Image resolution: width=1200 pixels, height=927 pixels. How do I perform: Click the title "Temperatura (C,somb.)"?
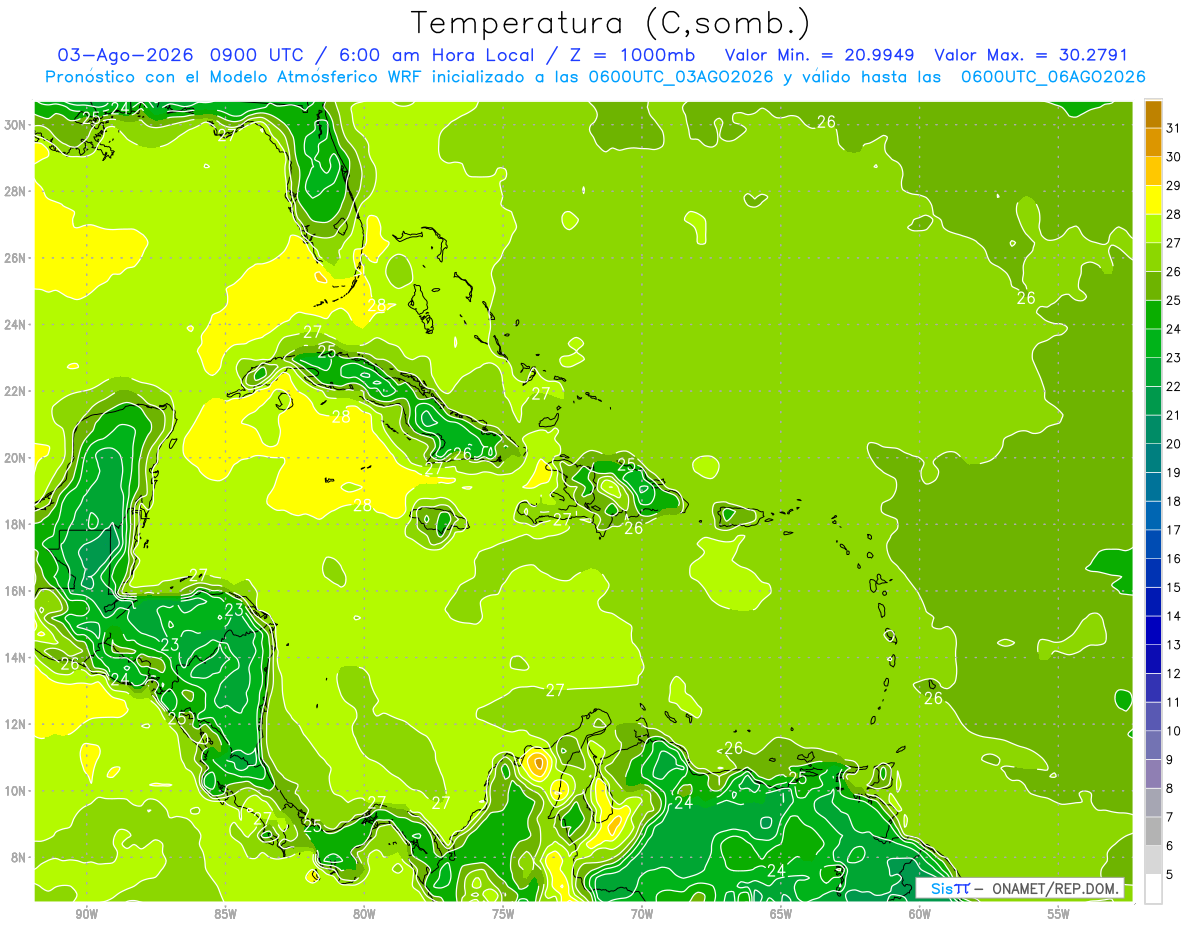pos(610,23)
